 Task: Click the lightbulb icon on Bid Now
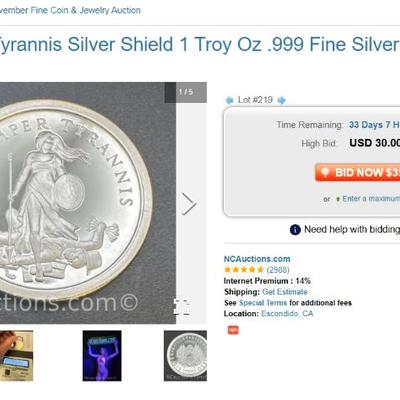325,172
